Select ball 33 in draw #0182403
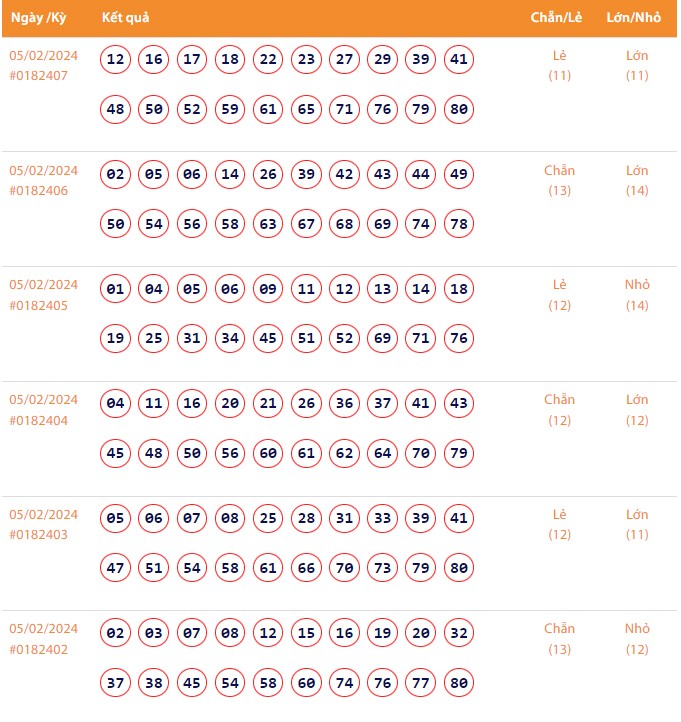 pyautogui.click(x=382, y=519)
